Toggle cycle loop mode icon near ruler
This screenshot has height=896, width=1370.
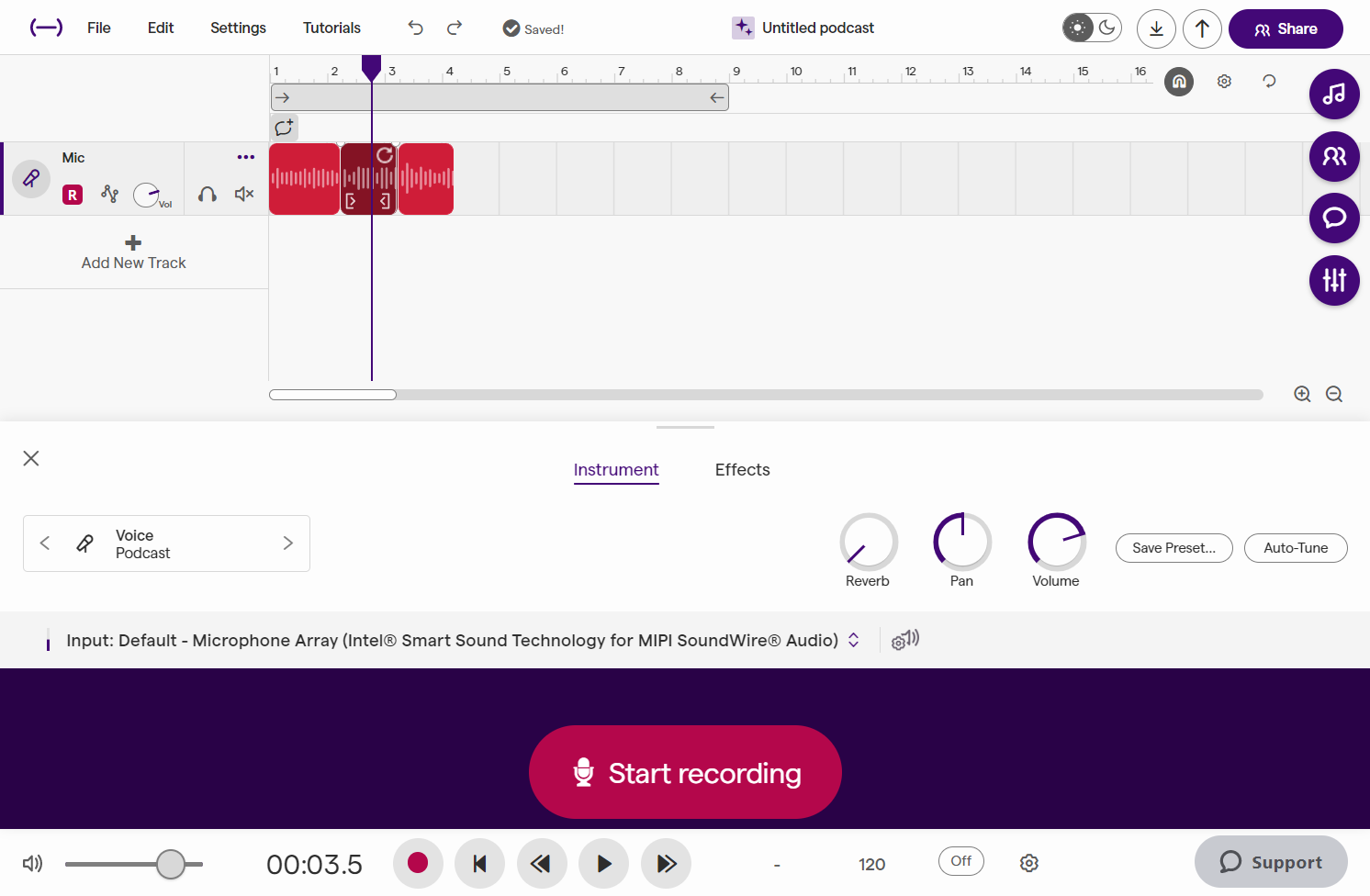tap(1269, 82)
